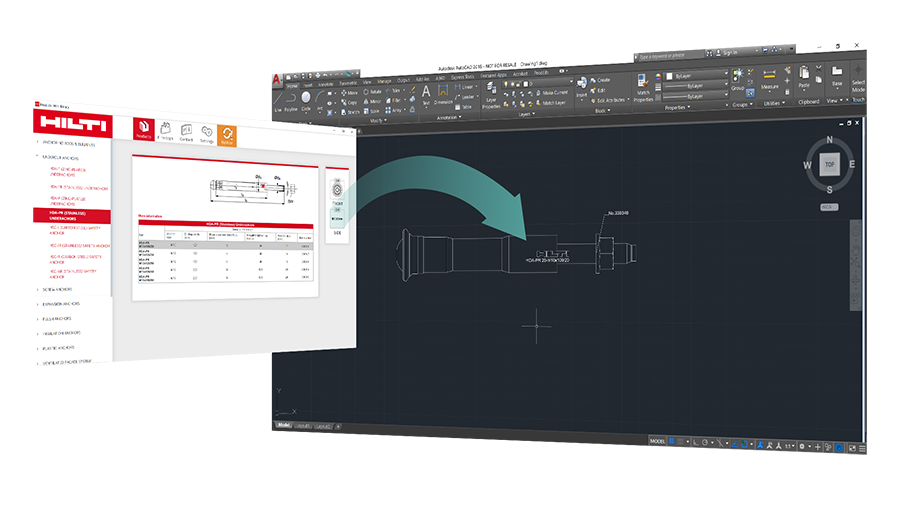Screen dimensions: 900x506
Task: Click the Array tool in Modify panel
Action: 394,110
